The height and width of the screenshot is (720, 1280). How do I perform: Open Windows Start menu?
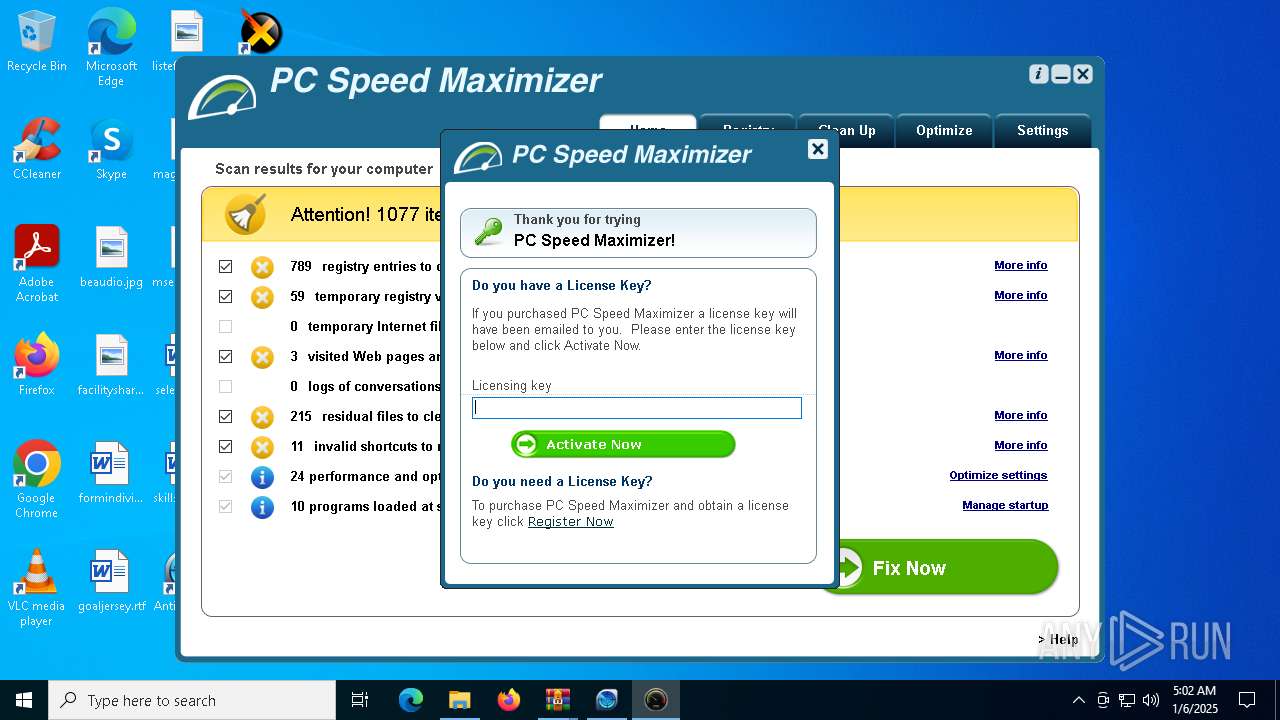[24, 700]
